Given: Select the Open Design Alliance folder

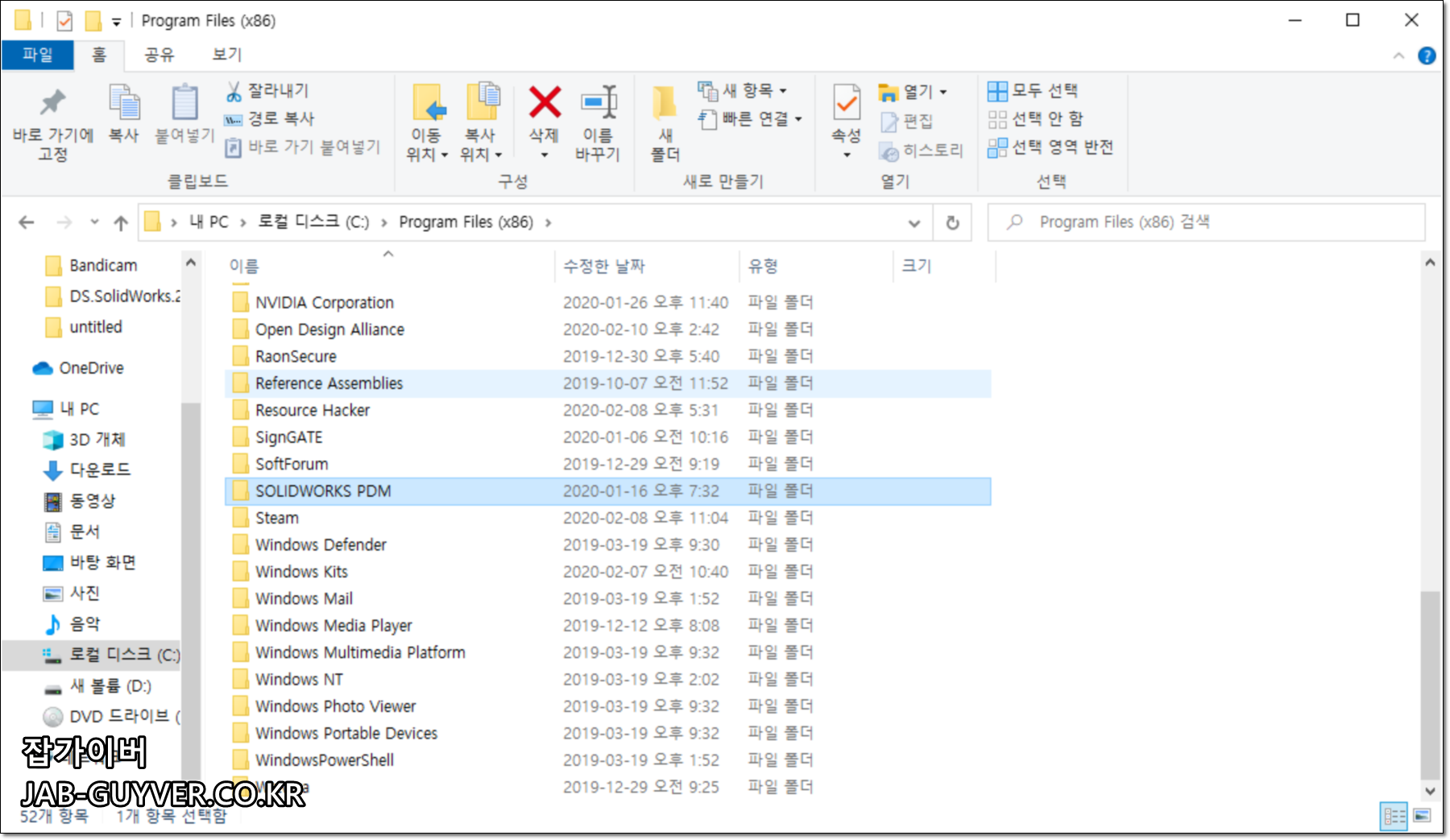Looking at the screenshot, I should click(608, 329).
